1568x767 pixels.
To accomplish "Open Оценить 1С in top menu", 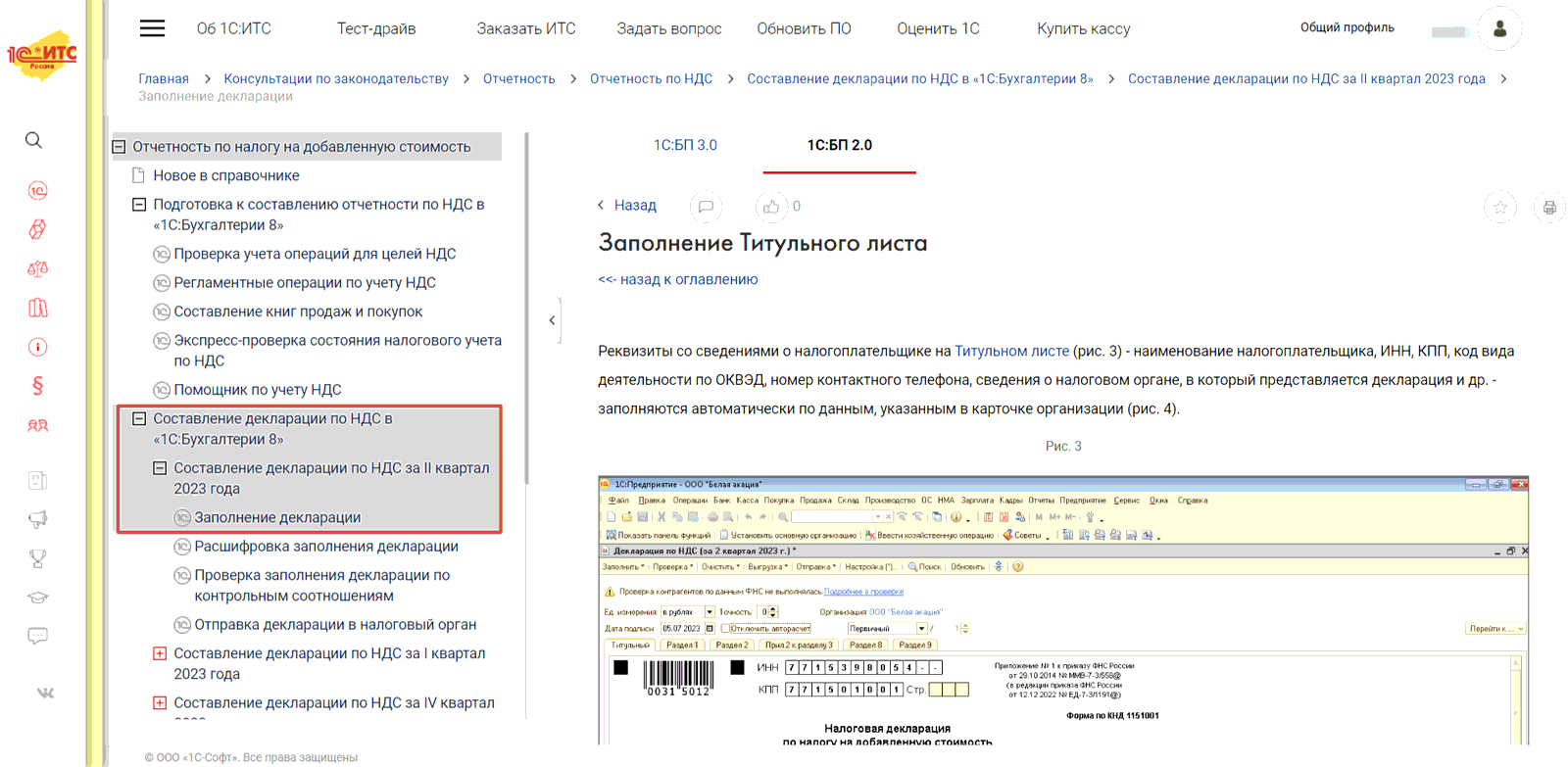I will (x=938, y=28).
